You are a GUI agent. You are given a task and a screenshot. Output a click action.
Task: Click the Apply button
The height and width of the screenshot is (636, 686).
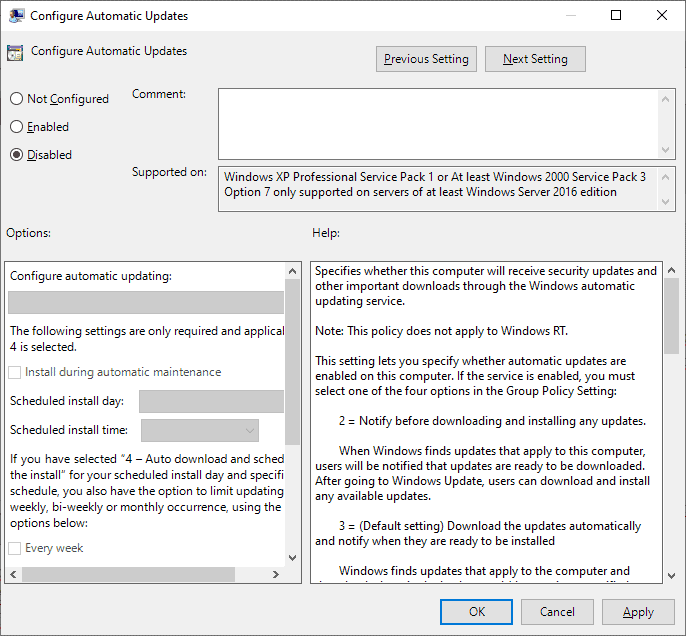(x=638, y=612)
